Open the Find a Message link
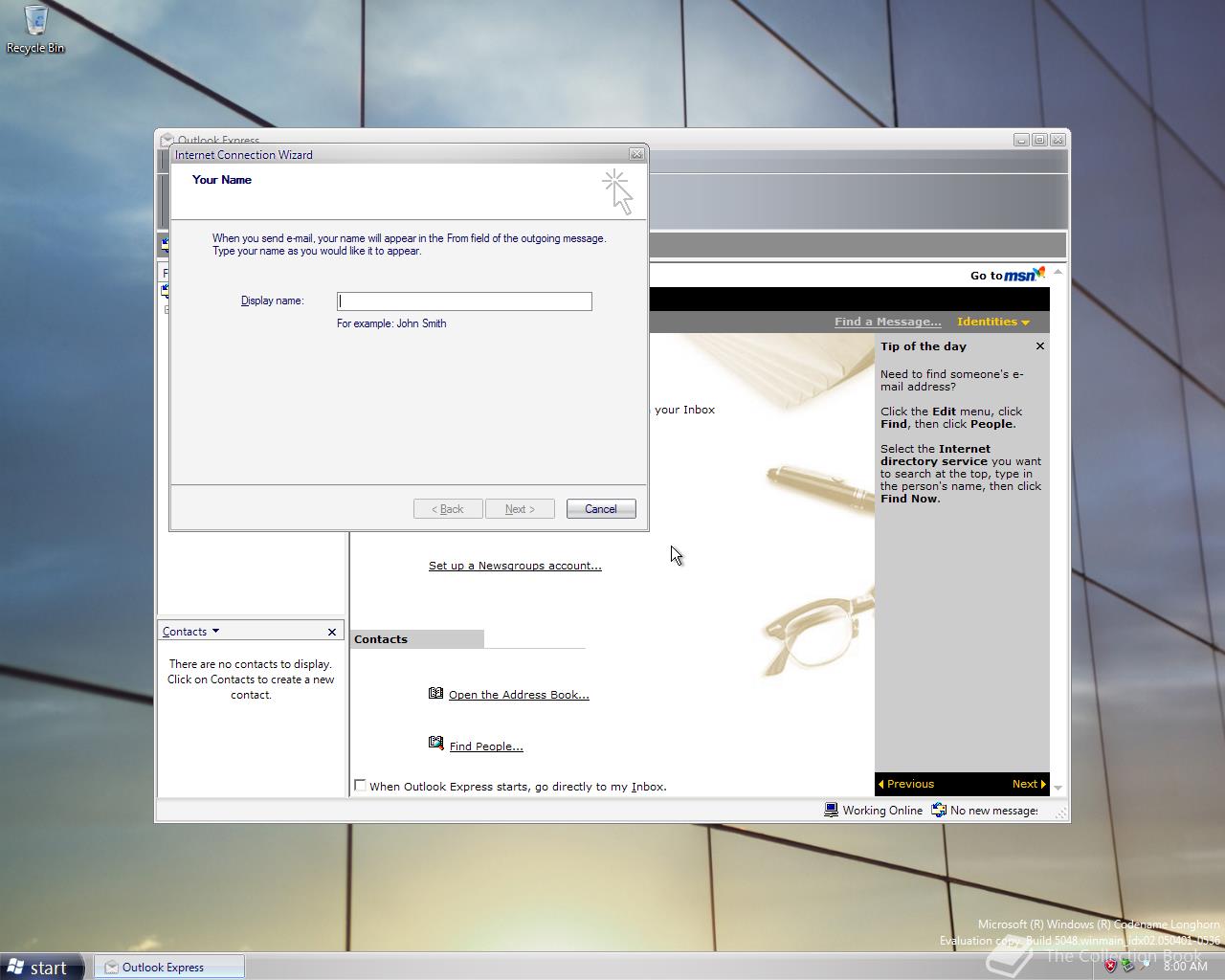Viewport: 1225px width, 980px height. (x=887, y=322)
